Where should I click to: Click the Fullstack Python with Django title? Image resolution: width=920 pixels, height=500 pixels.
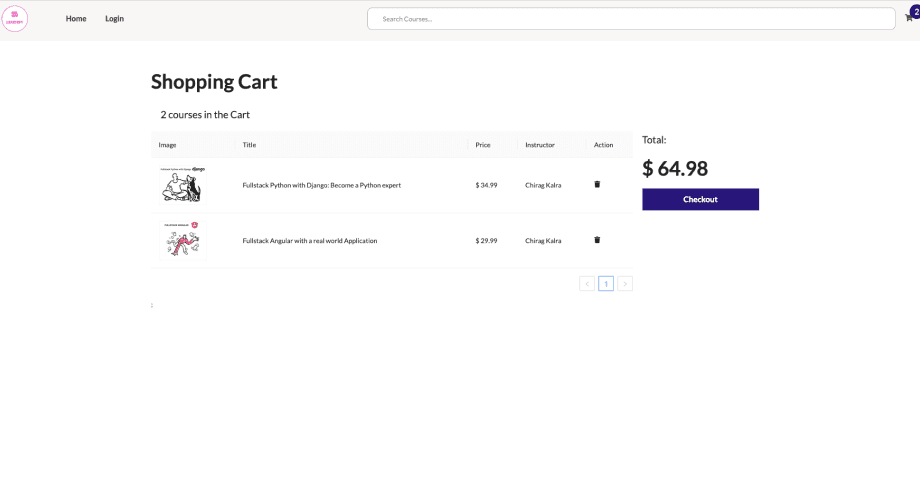click(322, 185)
